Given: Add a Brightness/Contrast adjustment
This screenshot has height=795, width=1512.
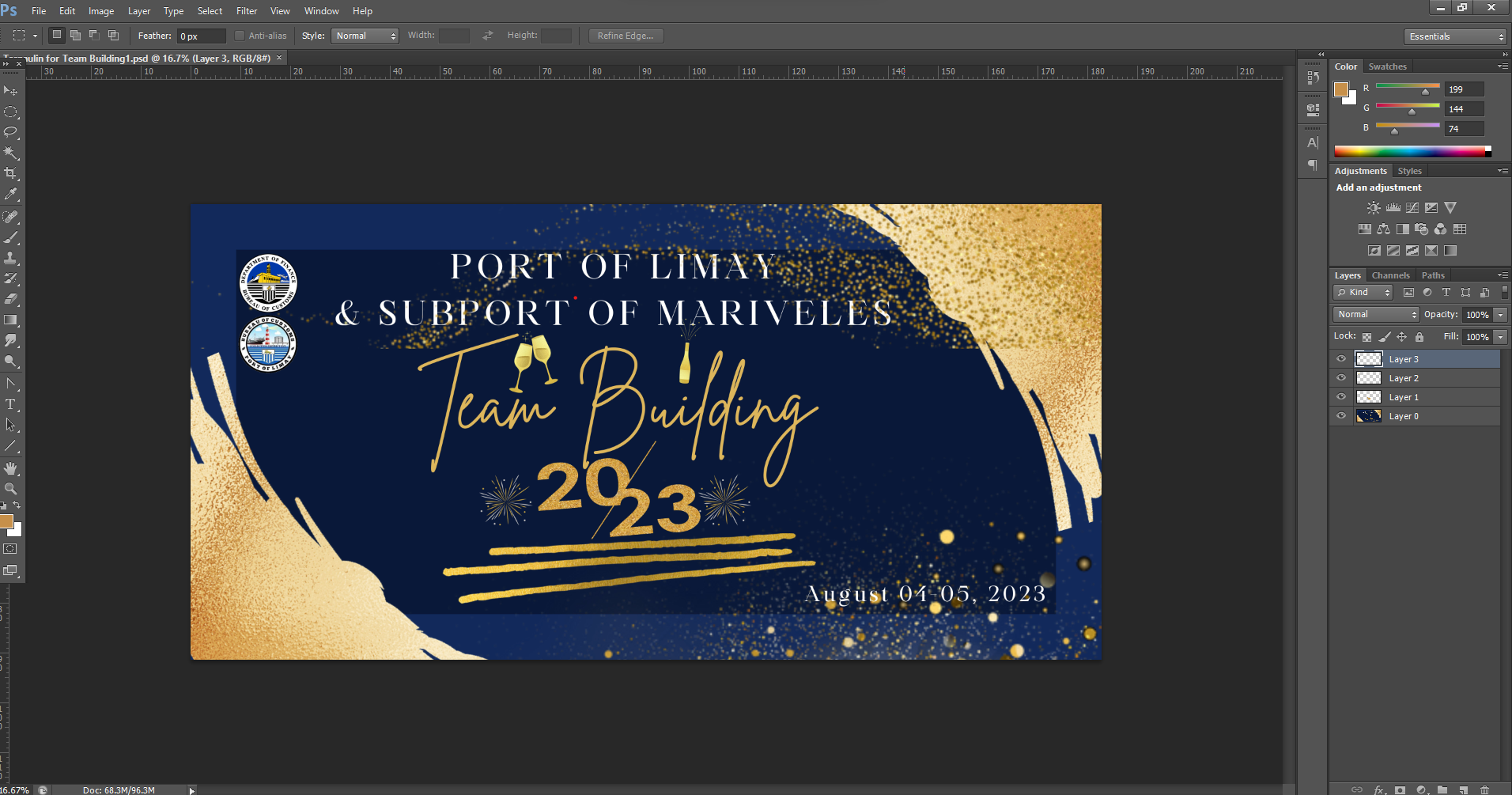Looking at the screenshot, I should coord(1374,208).
